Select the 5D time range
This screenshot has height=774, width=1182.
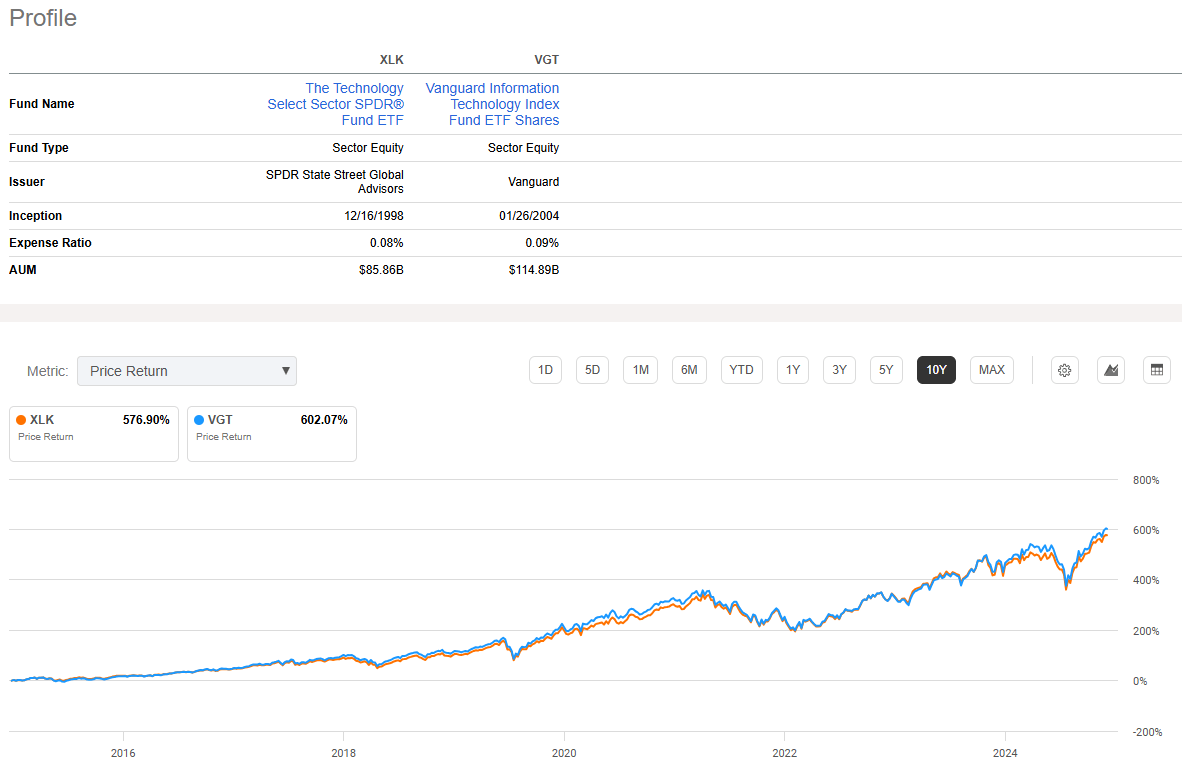point(592,369)
